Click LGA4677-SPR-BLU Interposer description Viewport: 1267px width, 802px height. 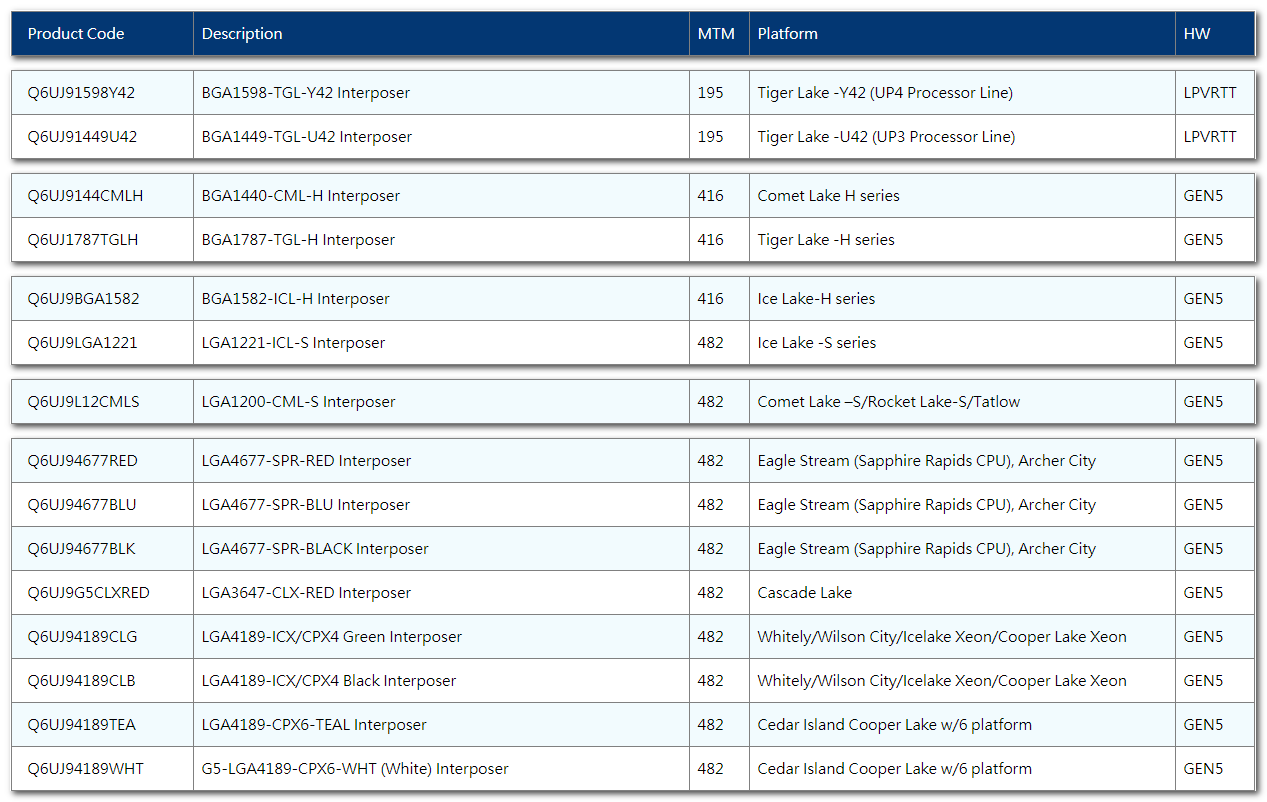[x=306, y=505]
